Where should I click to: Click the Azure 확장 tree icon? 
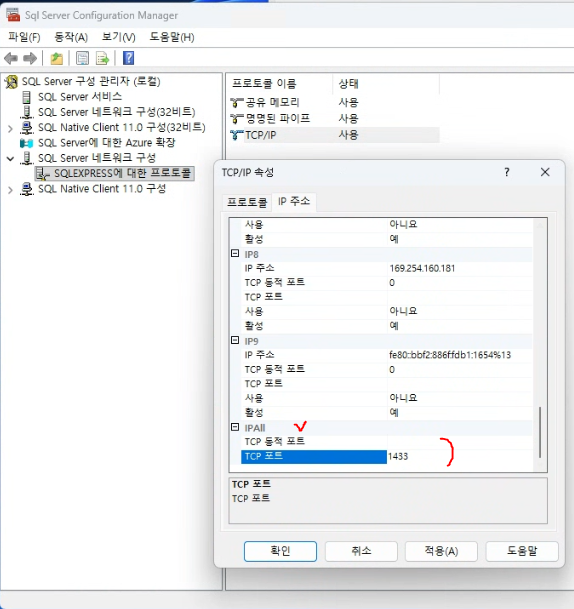point(26,143)
